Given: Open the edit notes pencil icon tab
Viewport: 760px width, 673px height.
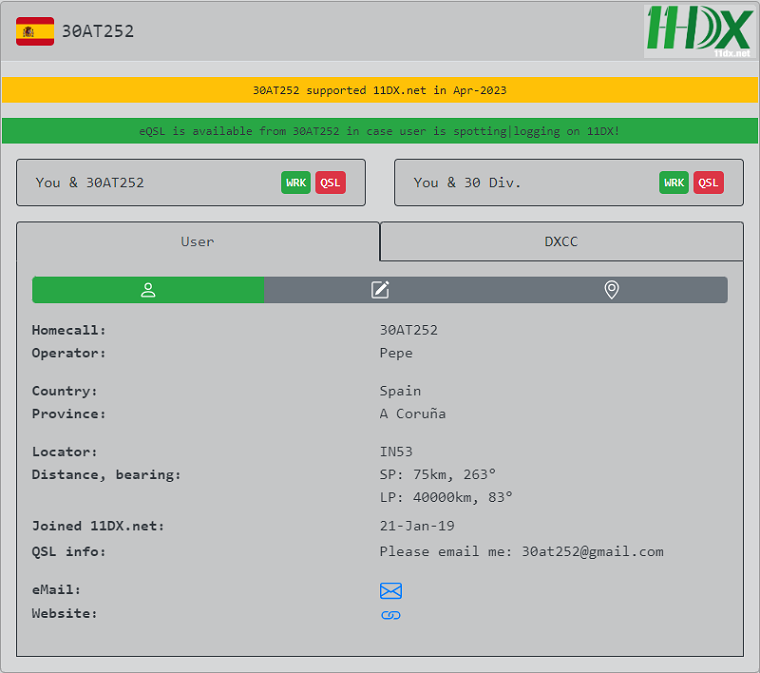Looking at the screenshot, I should pos(380,290).
